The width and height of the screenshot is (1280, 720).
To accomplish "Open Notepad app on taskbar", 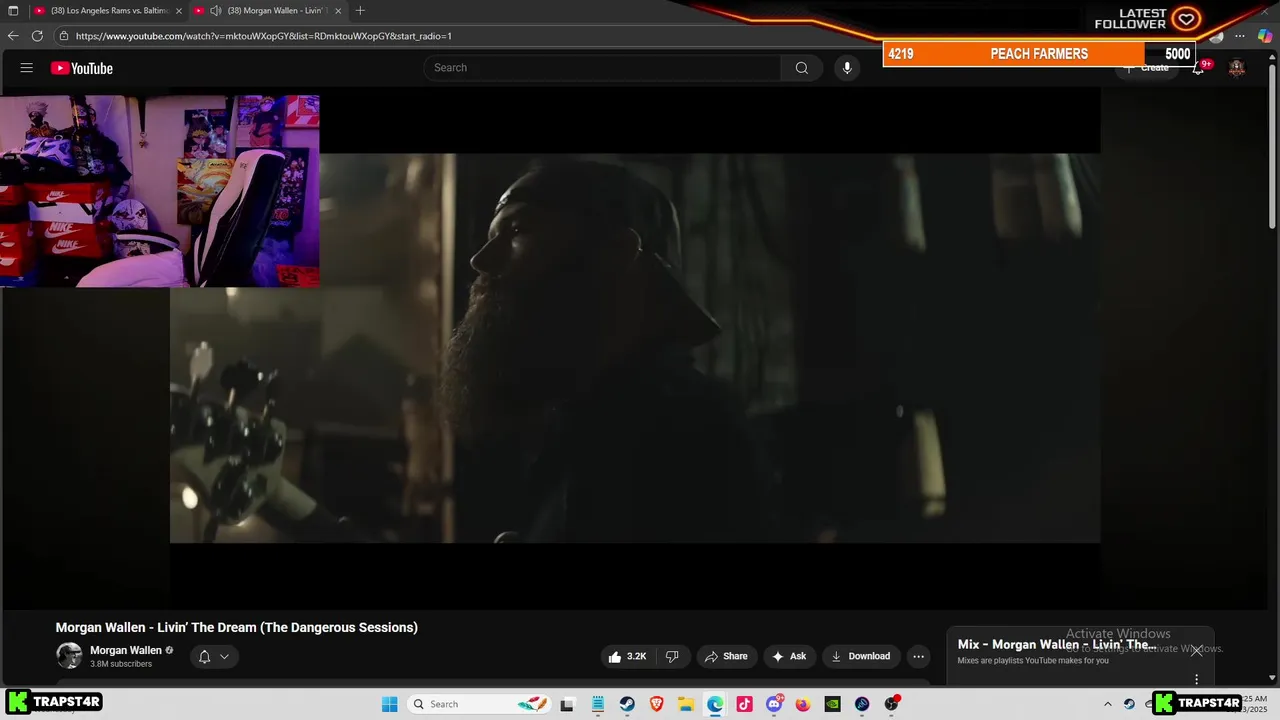I will tap(598, 704).
